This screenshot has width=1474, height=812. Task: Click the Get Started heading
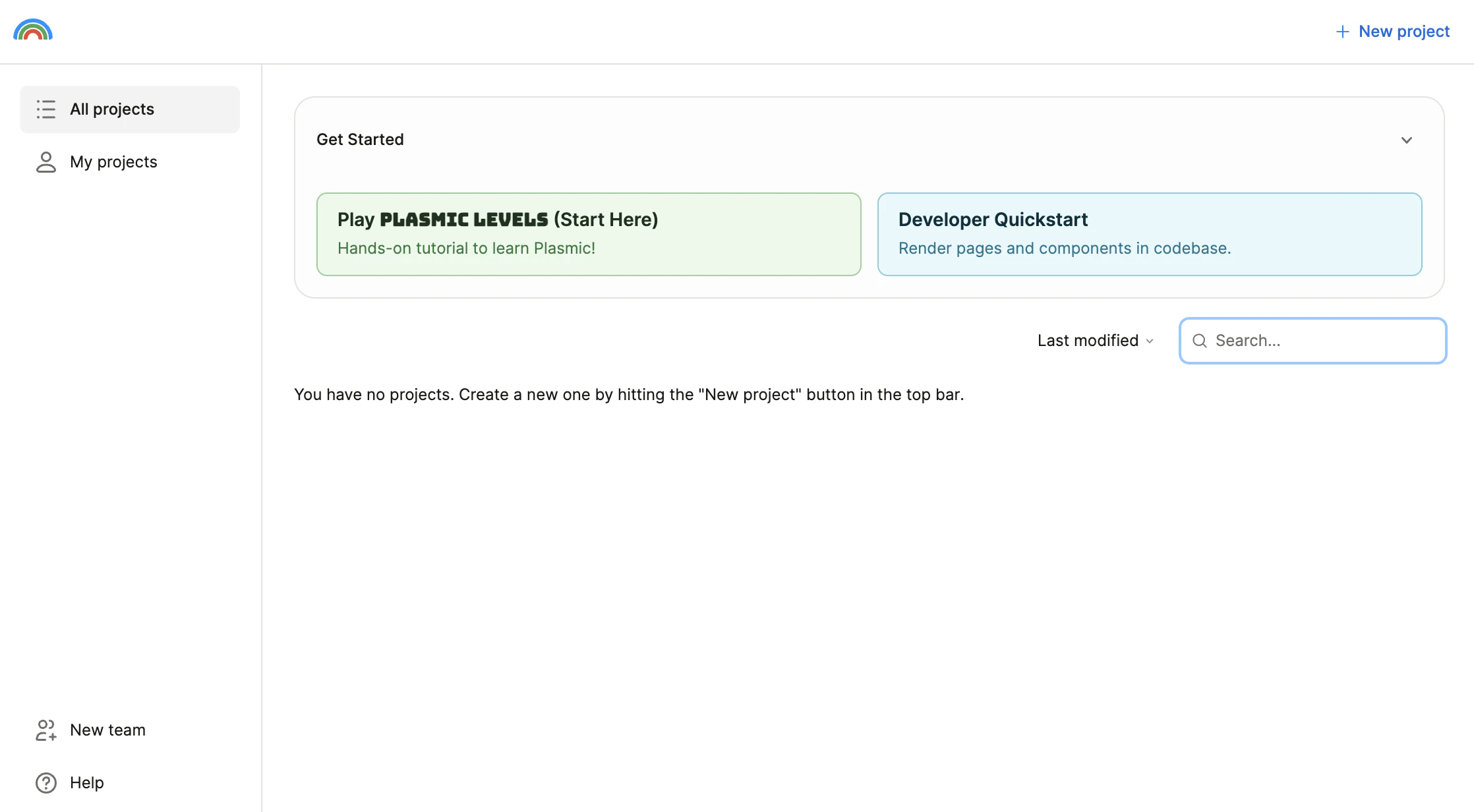point(360,140)
